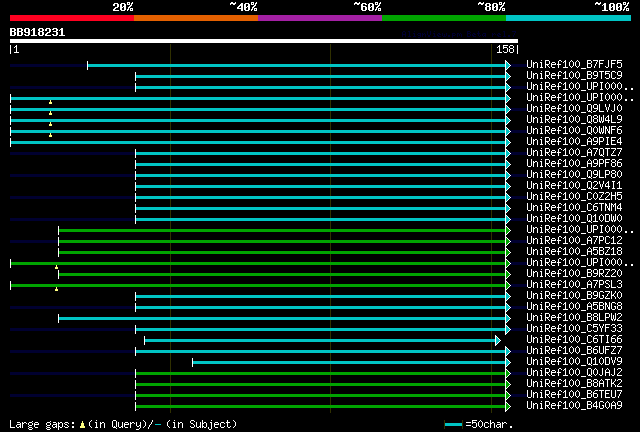The height and width of the screenshot is (432, 640).
Task: Click the ~60% legend label
Action: [x=367, y=7]
